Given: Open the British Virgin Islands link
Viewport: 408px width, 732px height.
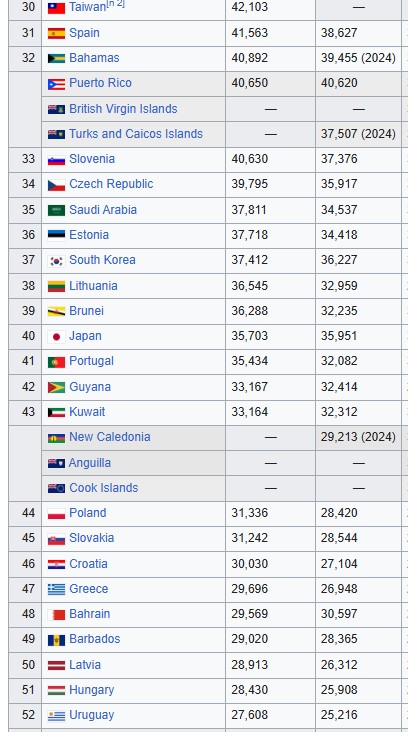Looking at the screenshot, I should tap(123, 109).
